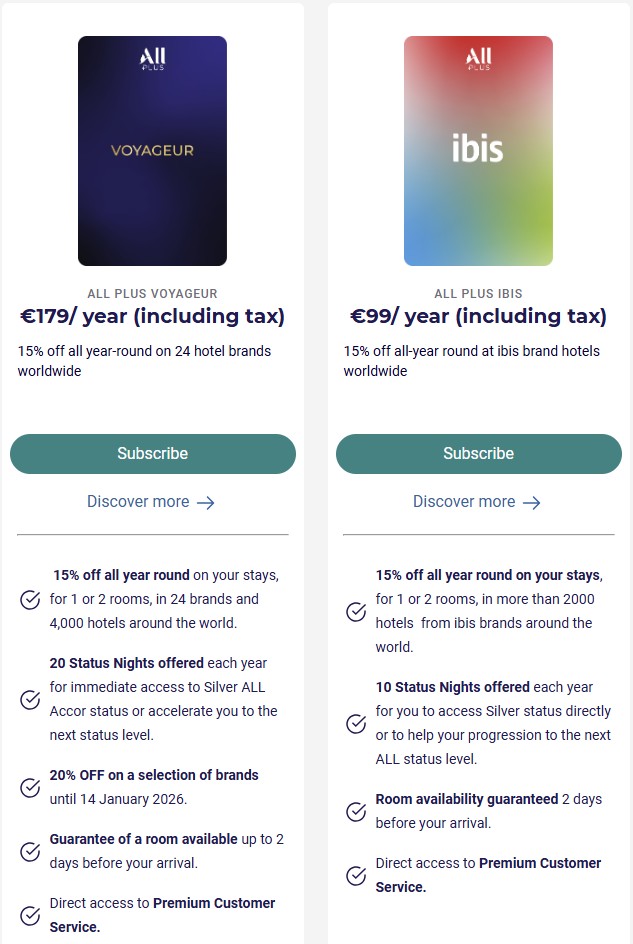
Task: Click the colorful ALL PLUS ibis card image
Action: point(478,151)
